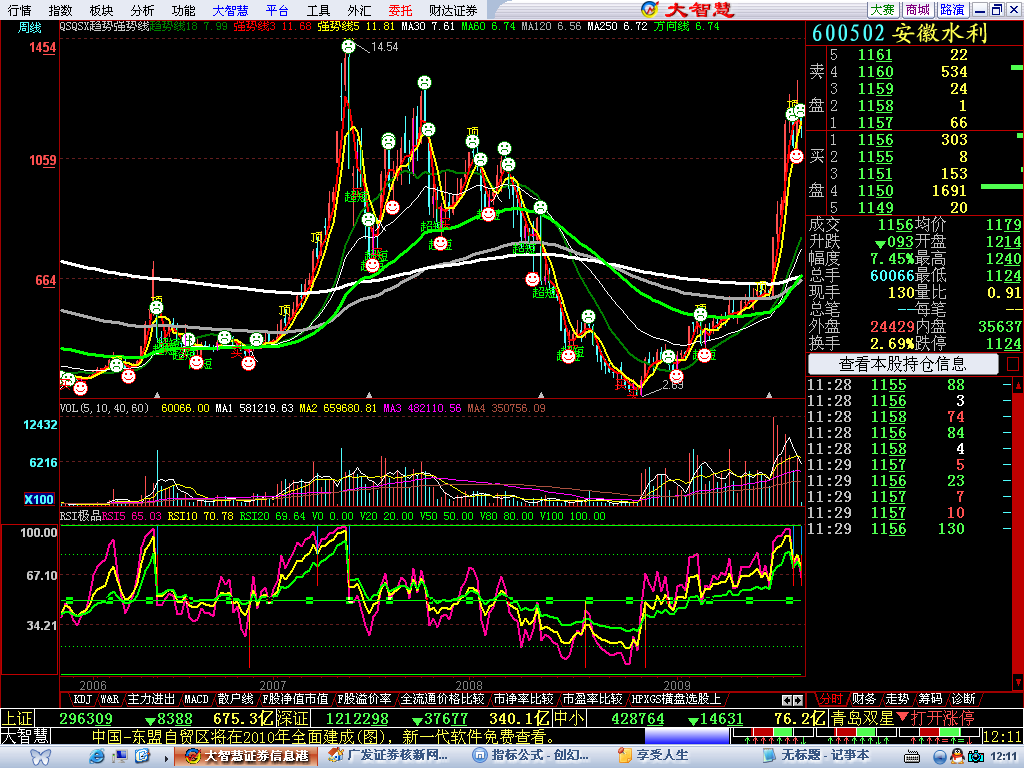Screen dimensions: 1024x768
Task: Tick the red checkbox beside 查看本股持仓信息
Action: click(x=1012, y=364)
